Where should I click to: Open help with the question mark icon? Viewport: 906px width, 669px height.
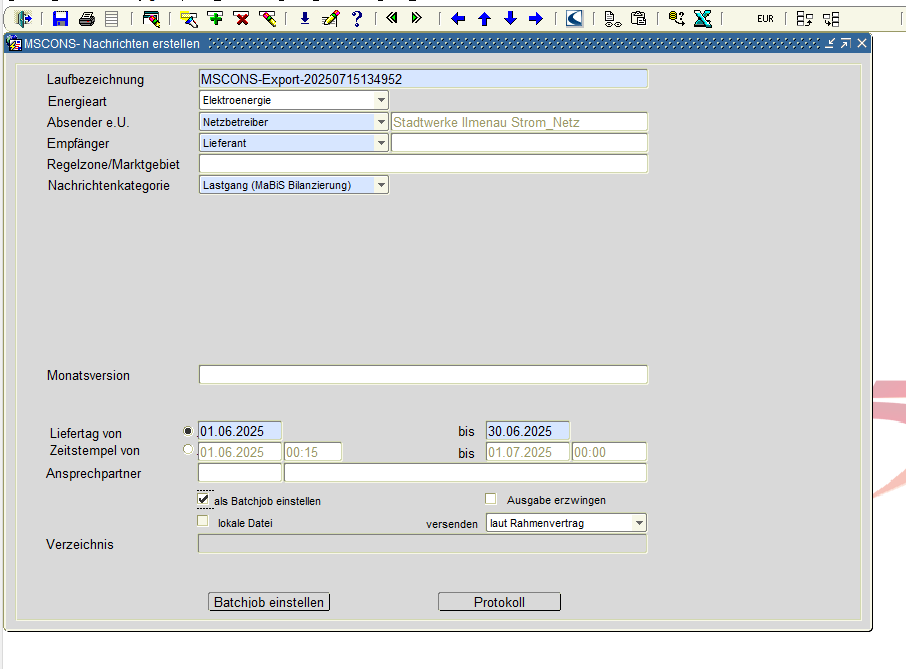[x=356, y=18]
